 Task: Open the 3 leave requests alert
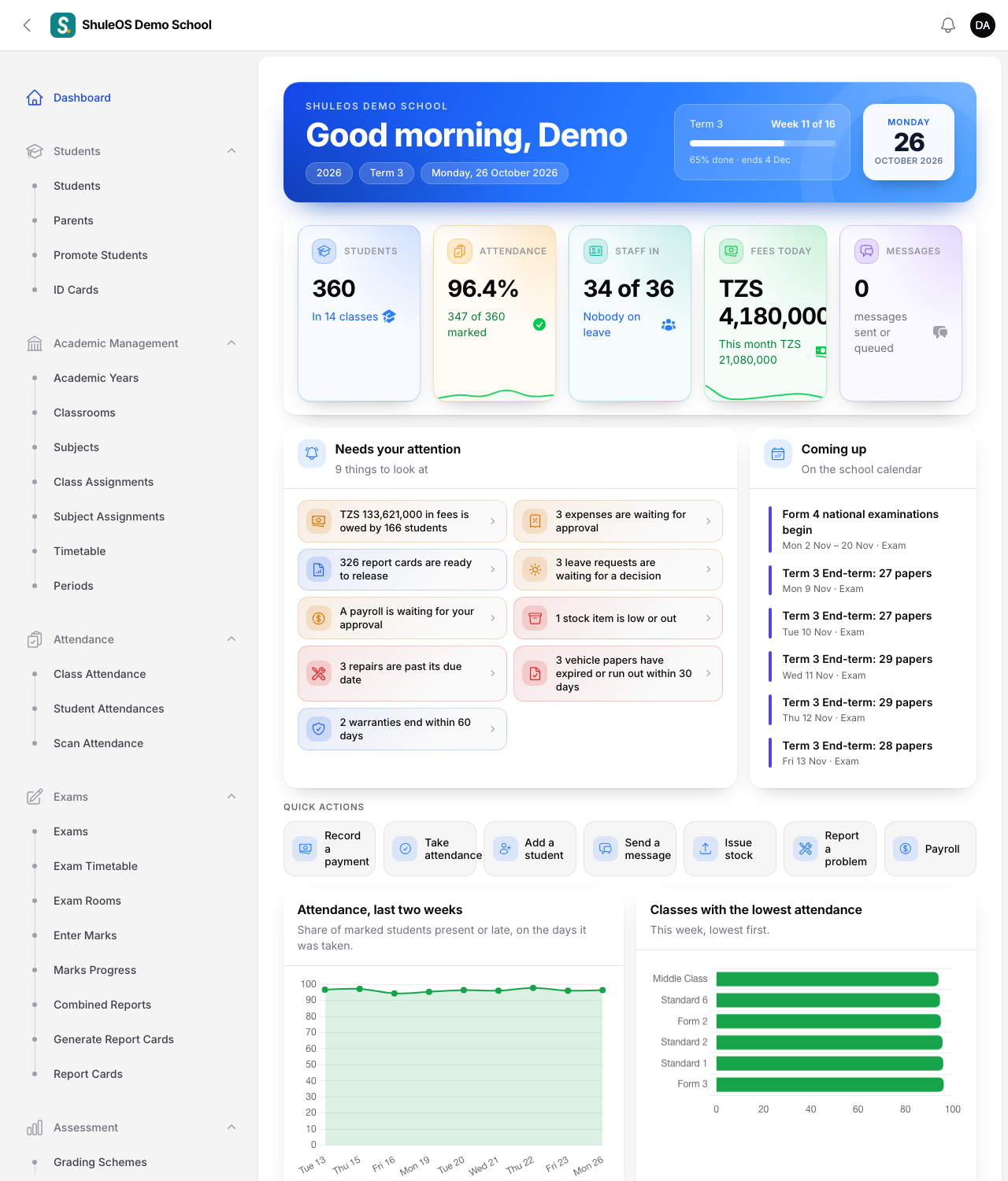618,569
